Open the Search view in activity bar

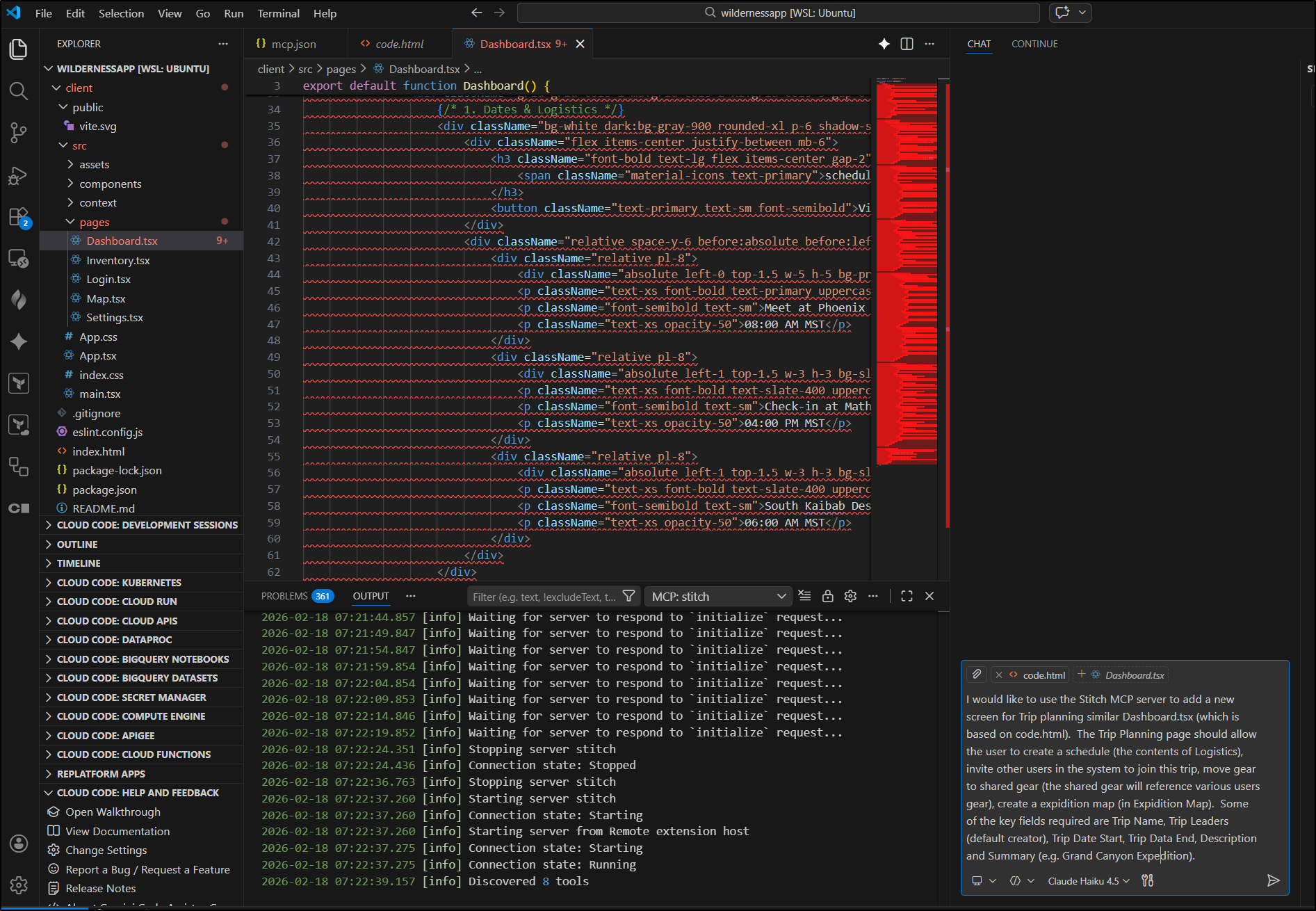[19, 91]
